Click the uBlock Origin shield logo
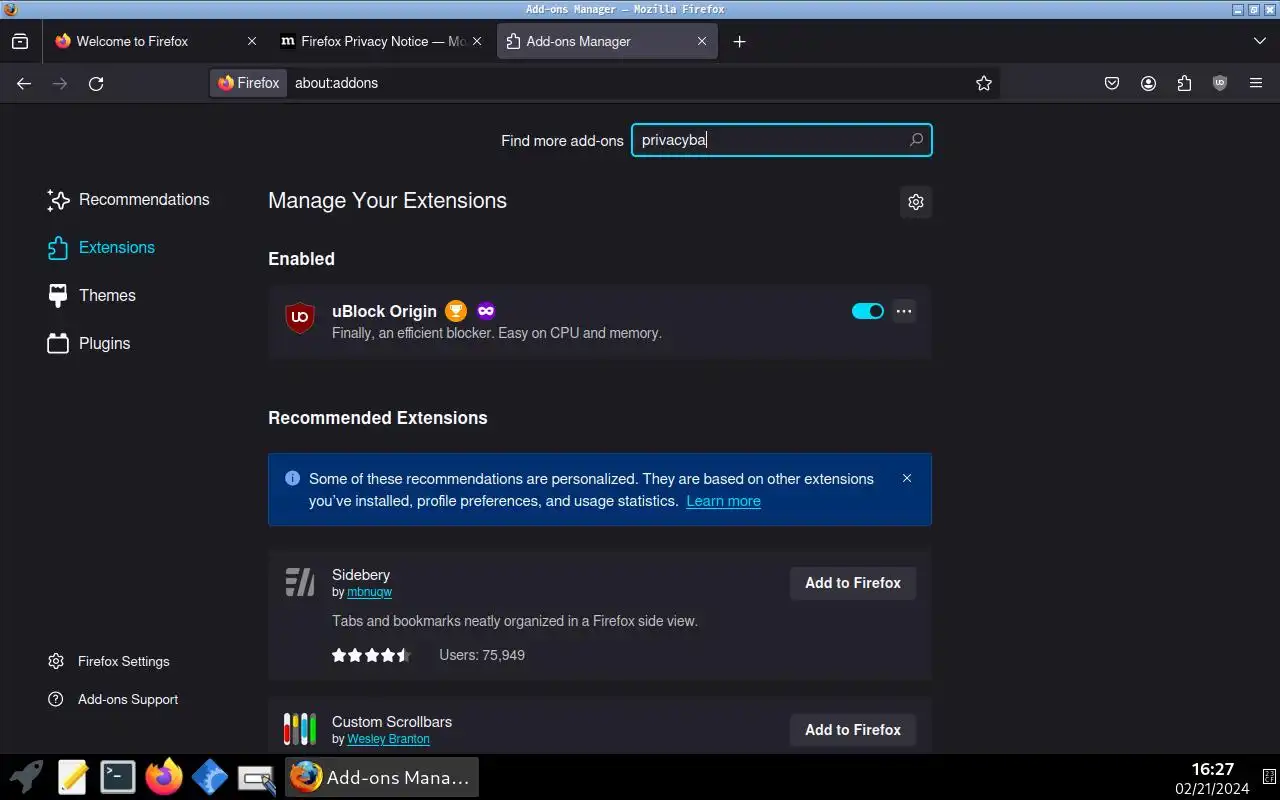 (300, 318)
